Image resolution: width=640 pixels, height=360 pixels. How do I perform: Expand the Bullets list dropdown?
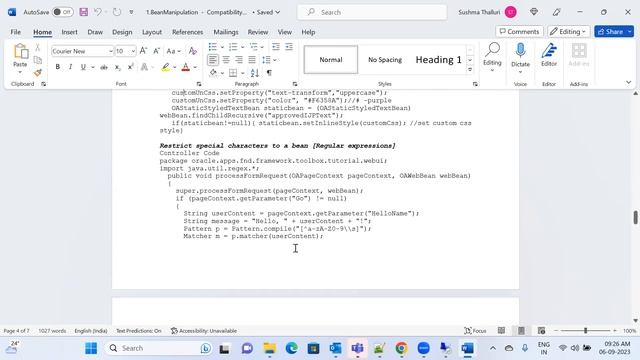click(222, 47)
